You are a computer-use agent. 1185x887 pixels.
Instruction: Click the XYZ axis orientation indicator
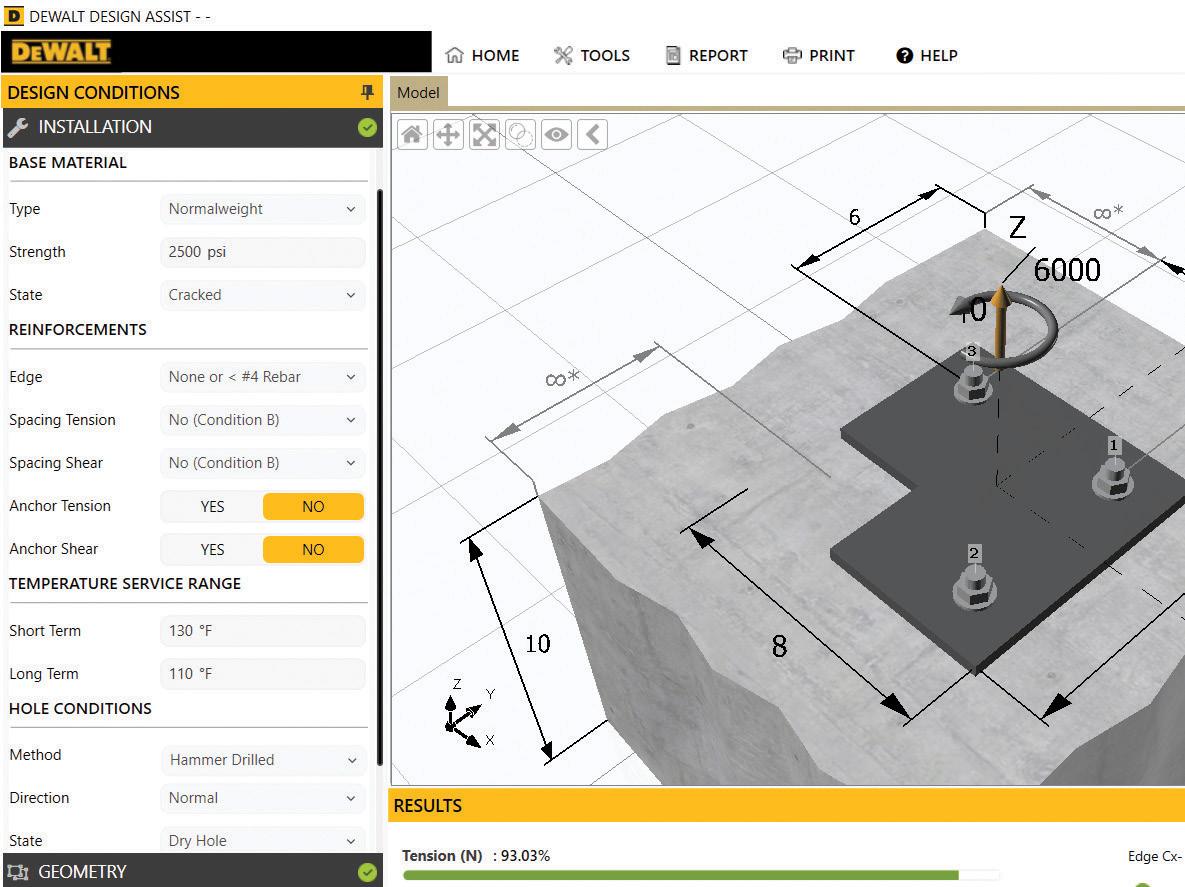[469, 714]
